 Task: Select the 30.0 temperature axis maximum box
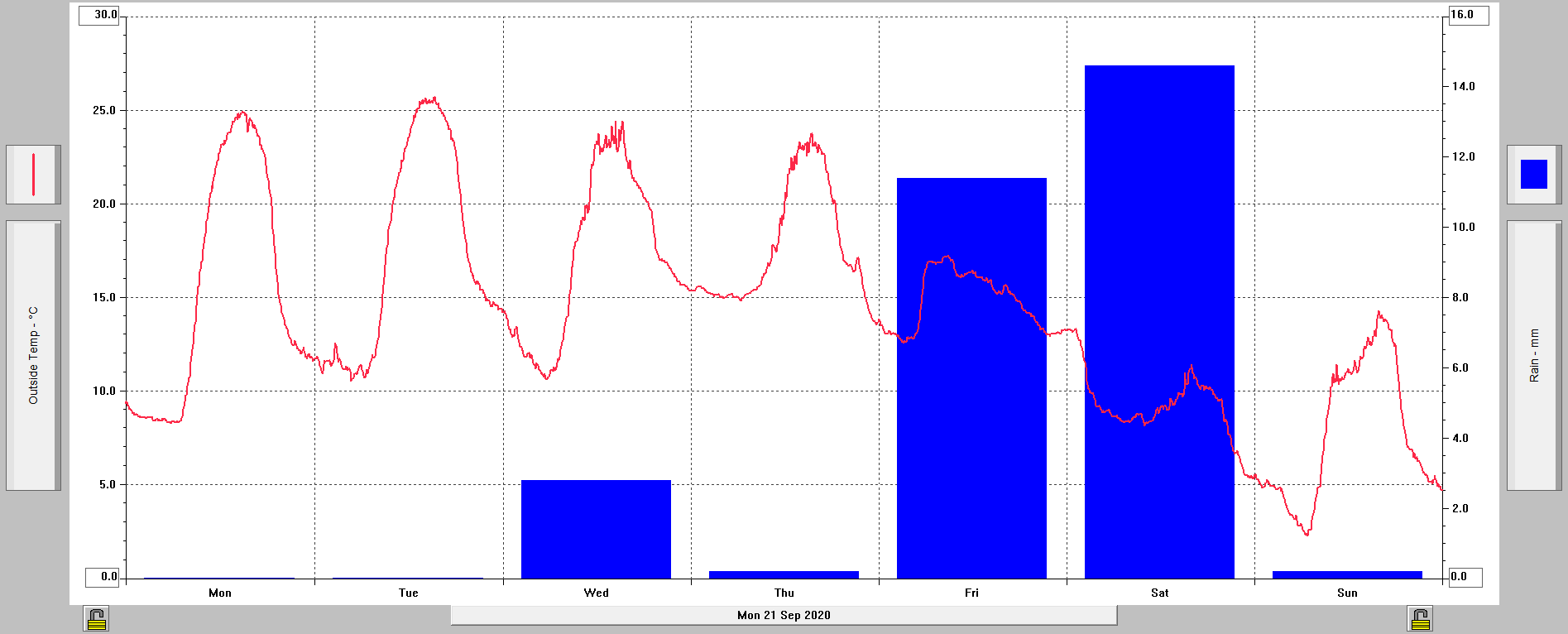click(x=99, y=15)
